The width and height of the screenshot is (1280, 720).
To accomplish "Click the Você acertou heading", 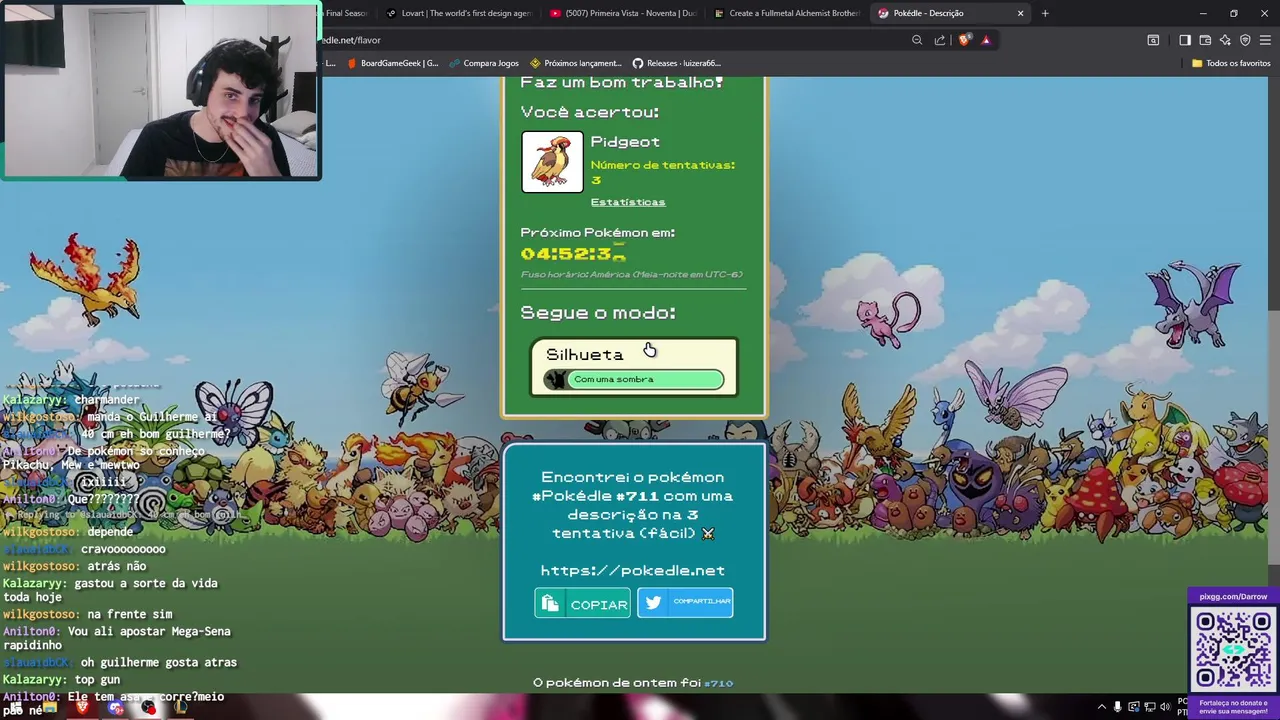I will pyautogui.click(x=589, y=112).
